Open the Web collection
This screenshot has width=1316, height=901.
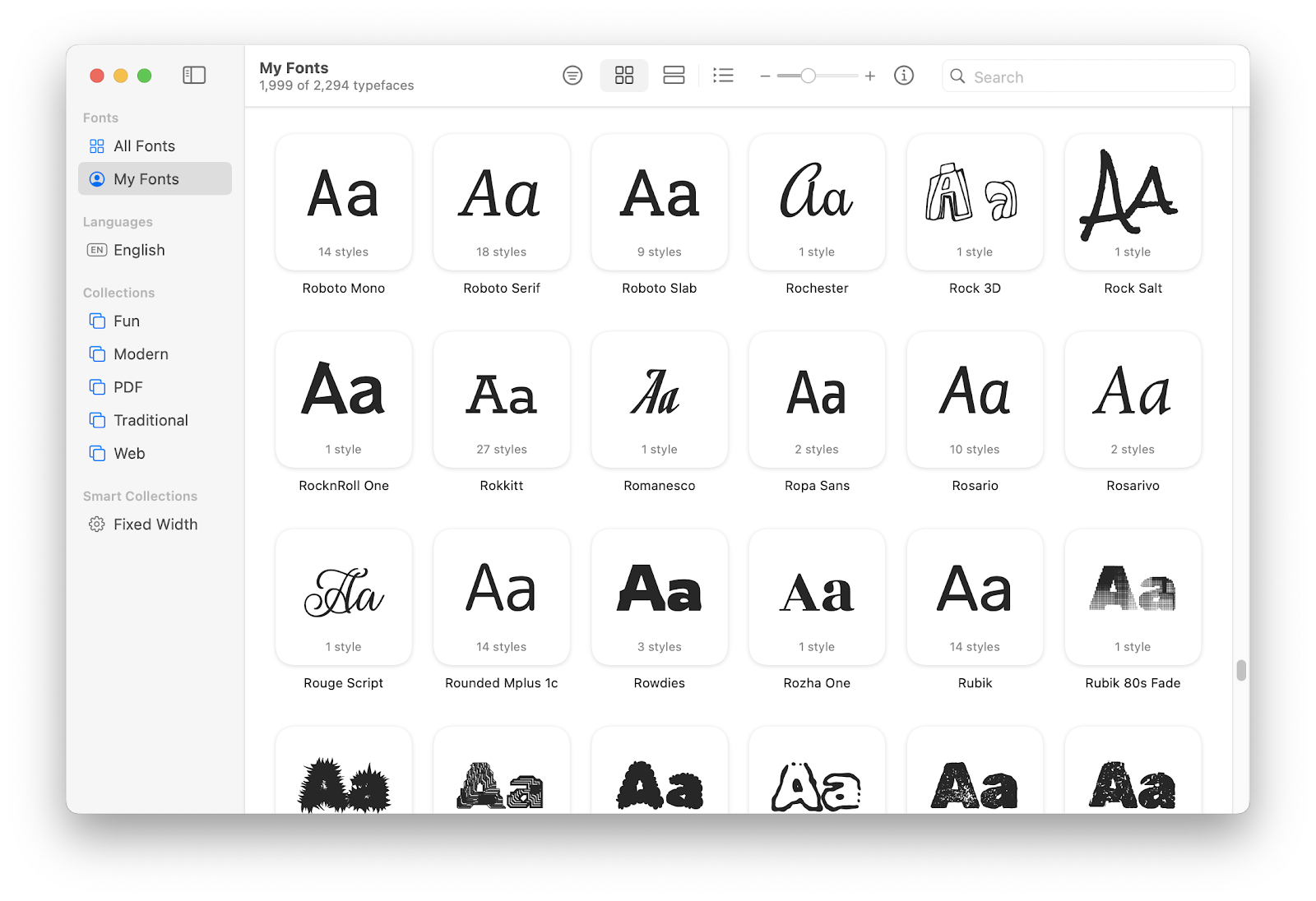[155, 454]
